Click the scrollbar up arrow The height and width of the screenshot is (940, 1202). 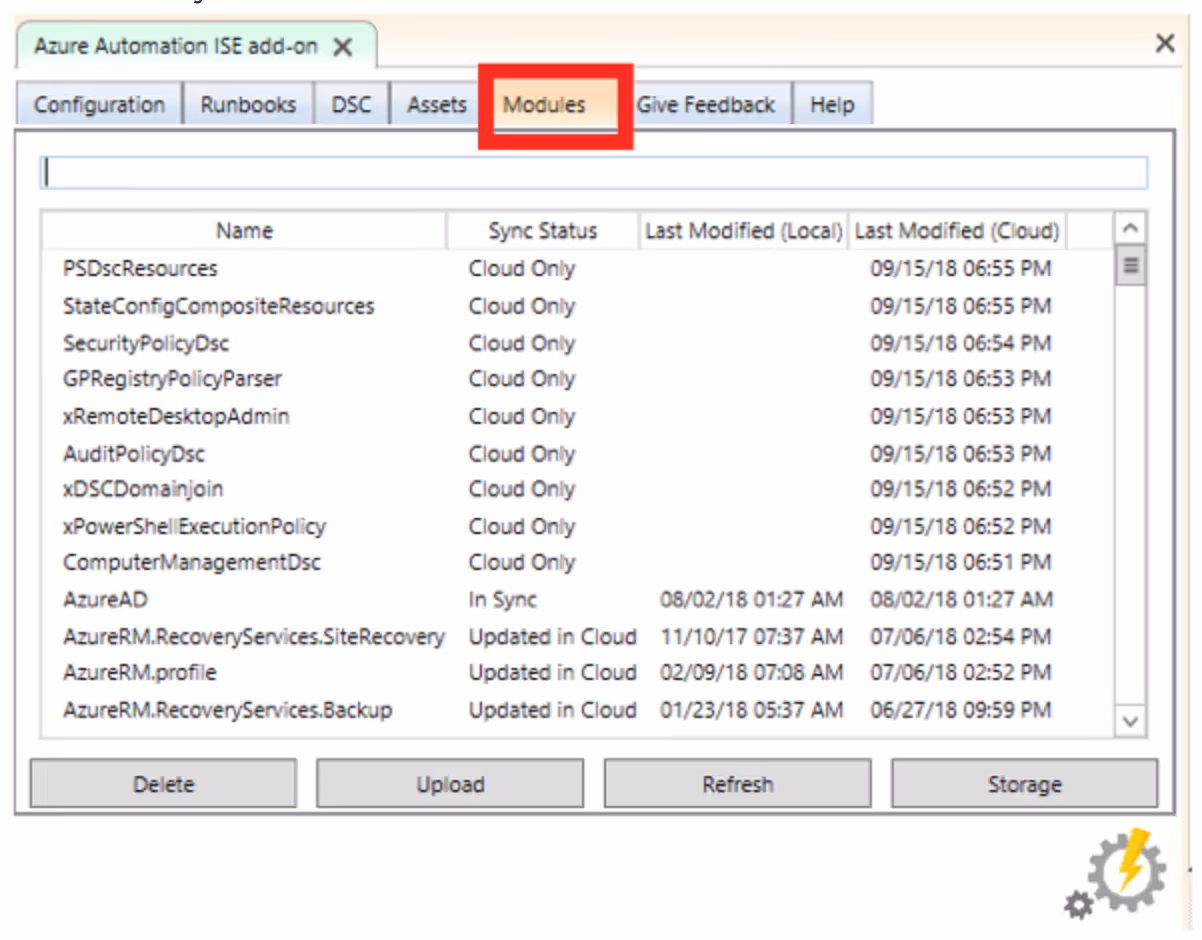point(1131,228)
